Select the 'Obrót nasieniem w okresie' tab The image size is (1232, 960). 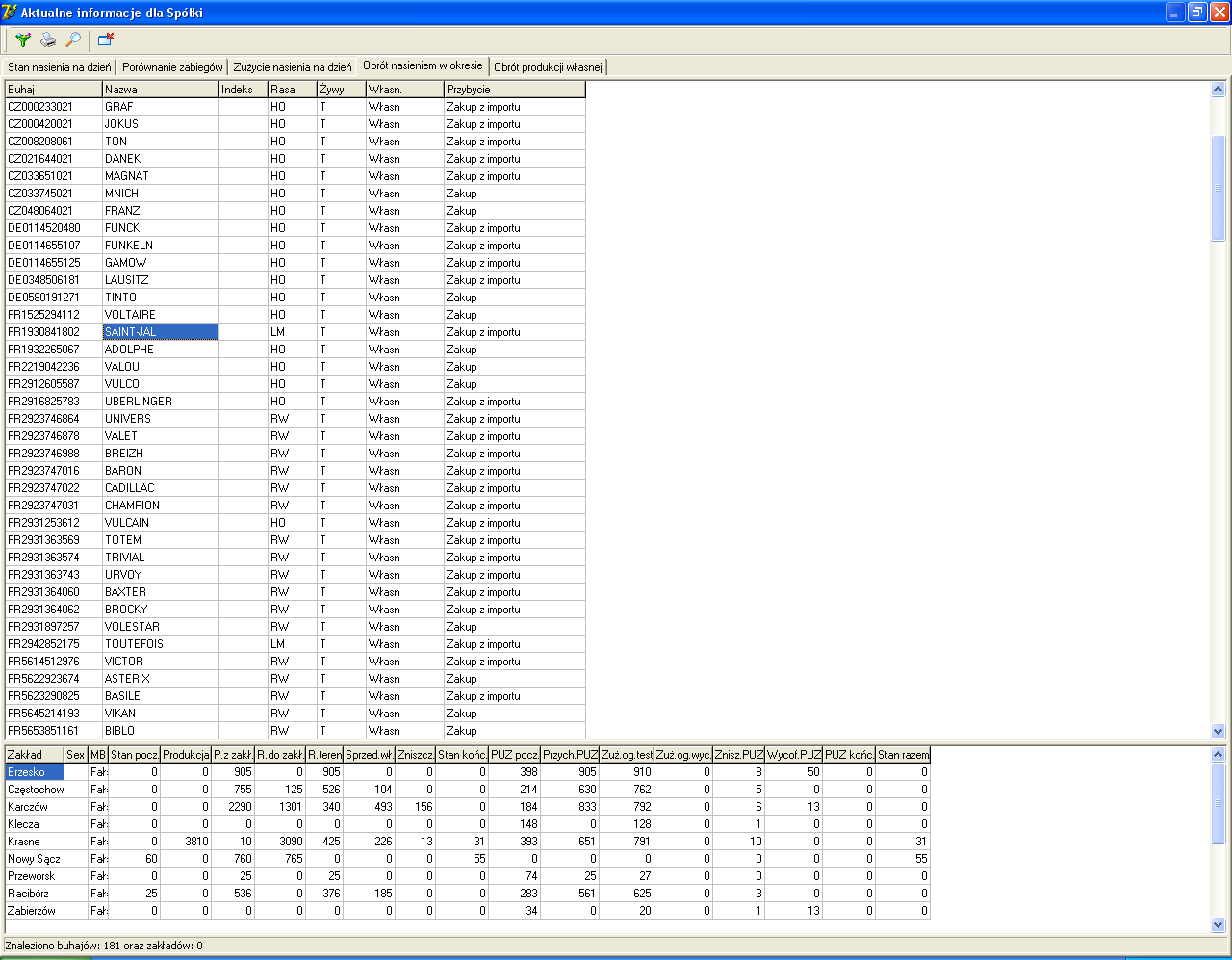(423, 66)
